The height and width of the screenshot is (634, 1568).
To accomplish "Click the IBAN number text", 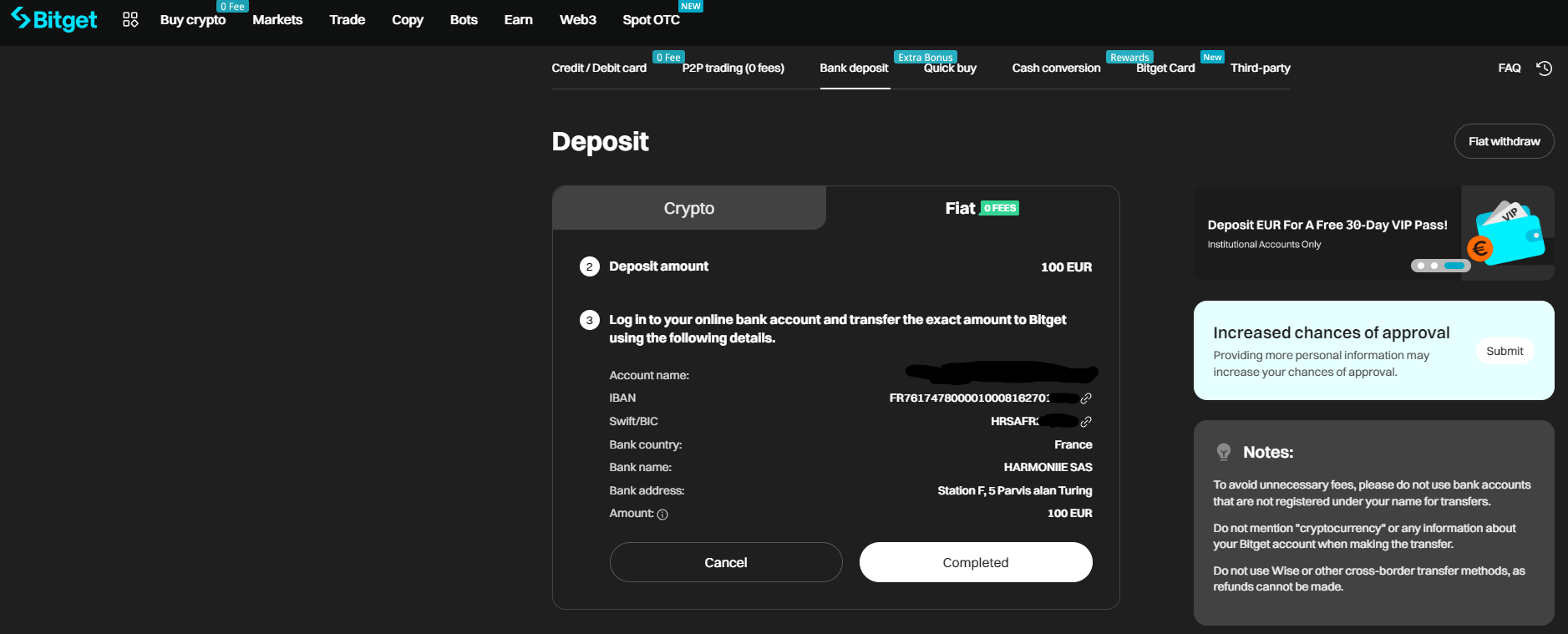I will [970, 398].
